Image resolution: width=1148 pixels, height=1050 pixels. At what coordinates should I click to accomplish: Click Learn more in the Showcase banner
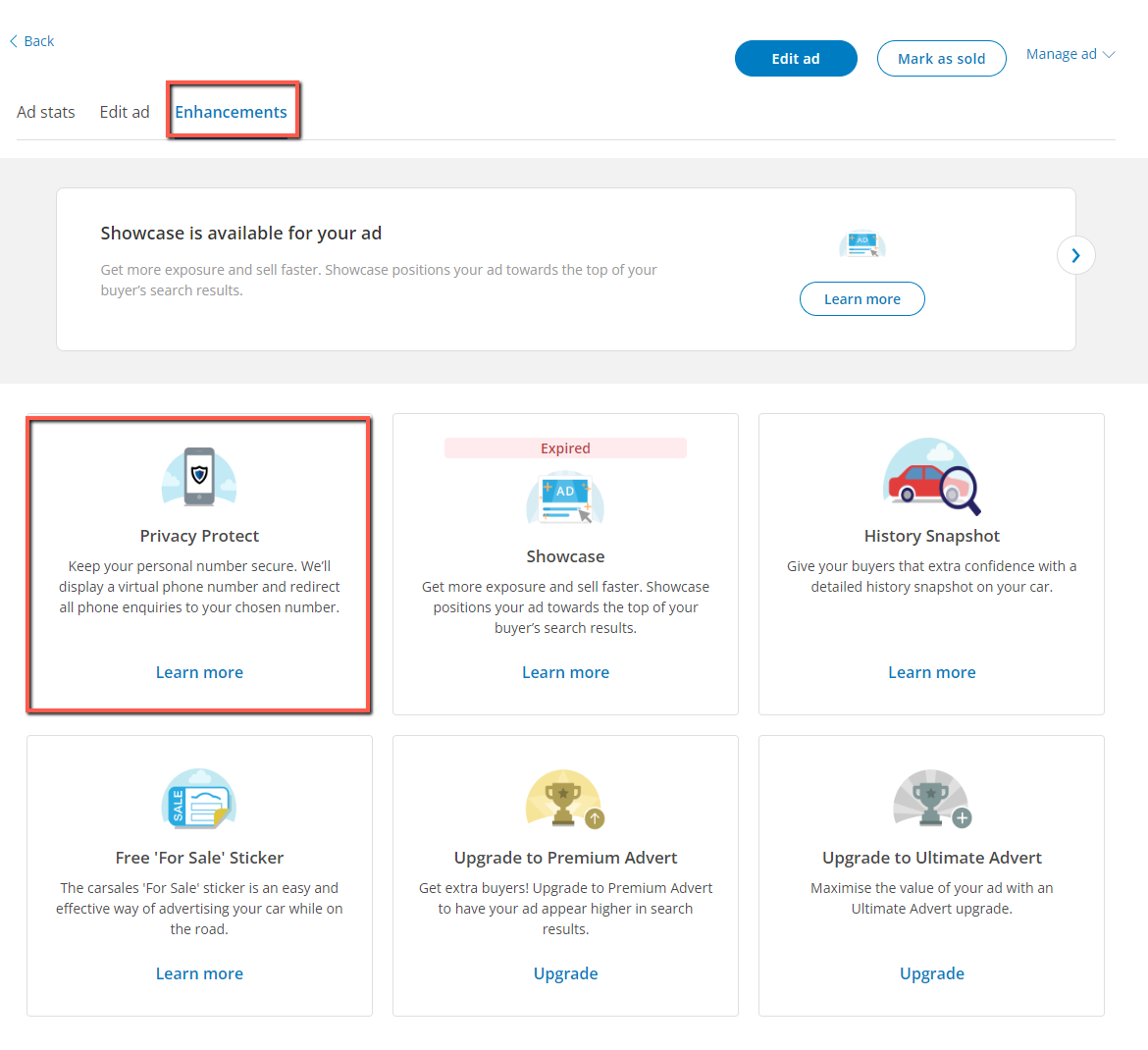pos(861,298)
